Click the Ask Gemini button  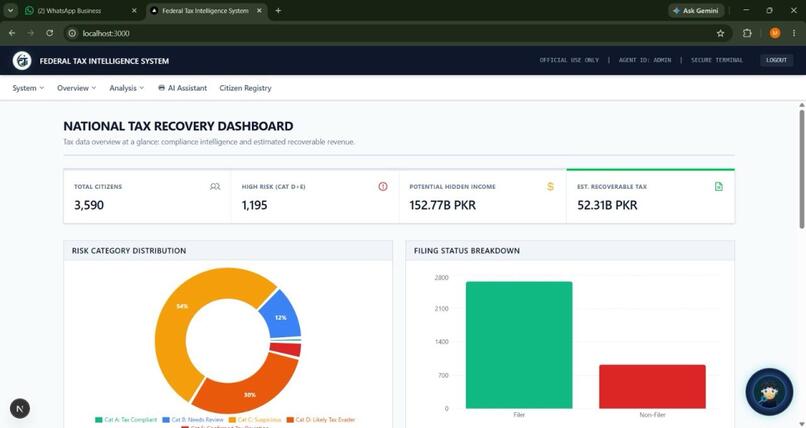tap(696, 11)
